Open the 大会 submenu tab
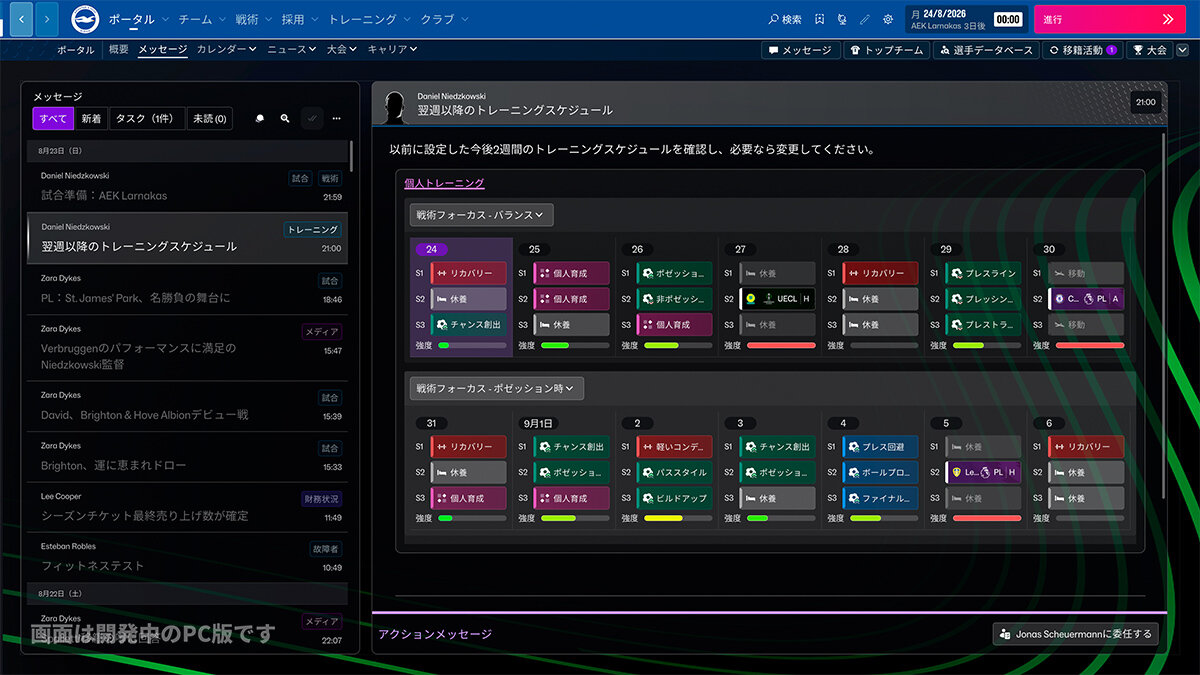The height and width of the screenshot is (675, 1200). pyautogui.click(x=342, y=49)
